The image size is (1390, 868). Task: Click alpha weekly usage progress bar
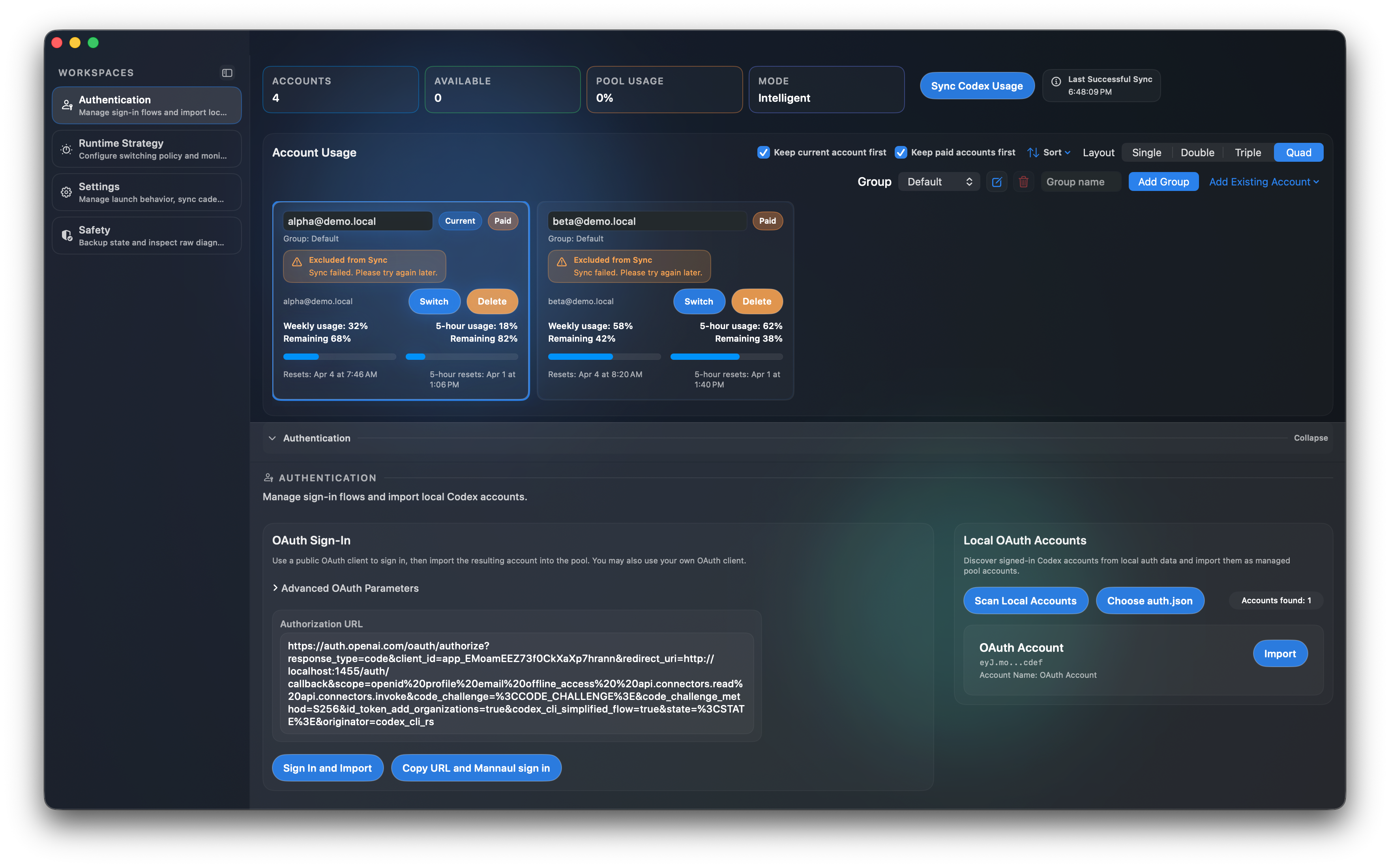pos(339,357)
